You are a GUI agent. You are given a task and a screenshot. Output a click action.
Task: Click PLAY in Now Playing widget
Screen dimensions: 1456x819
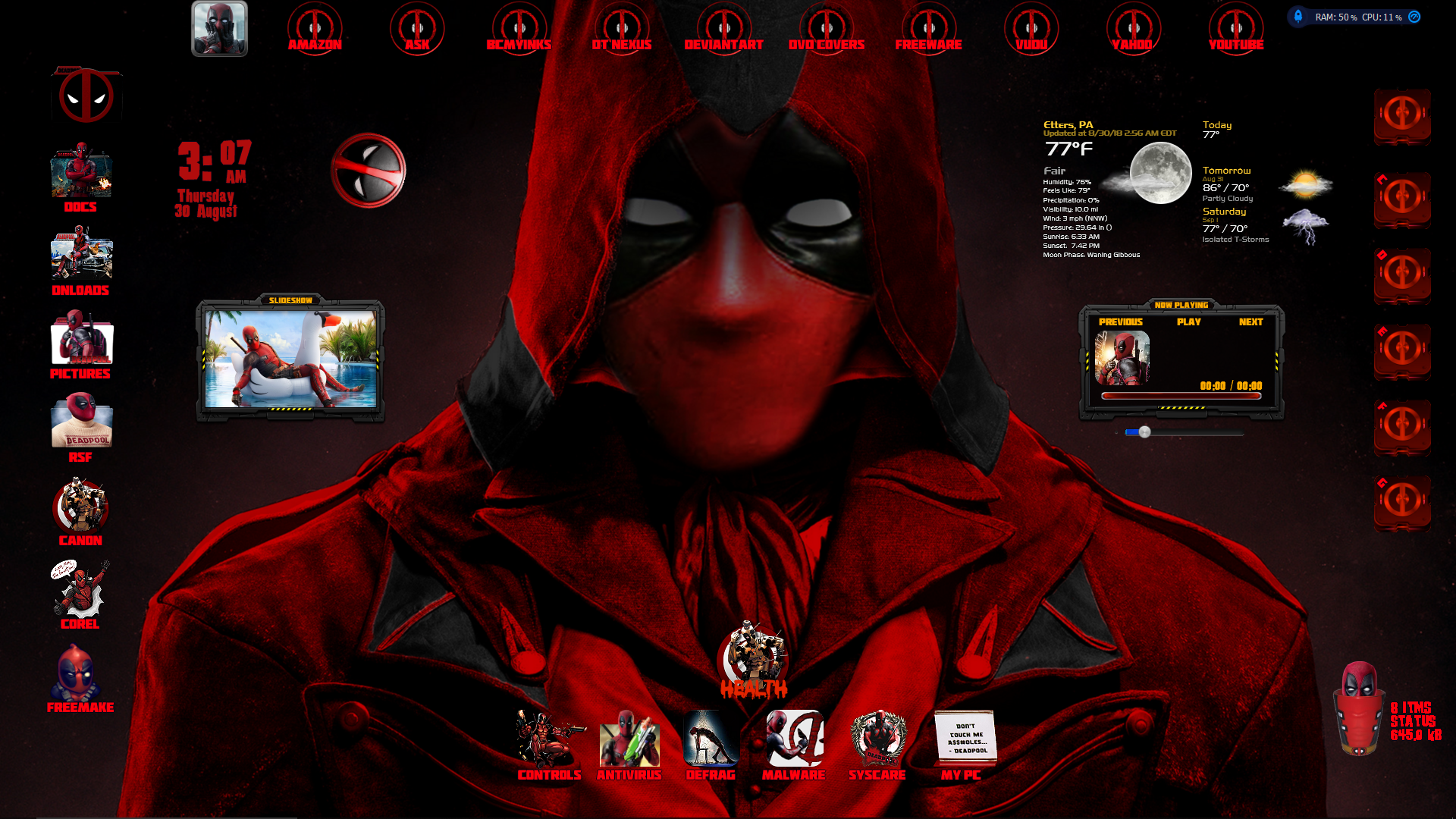(1189, 322)
